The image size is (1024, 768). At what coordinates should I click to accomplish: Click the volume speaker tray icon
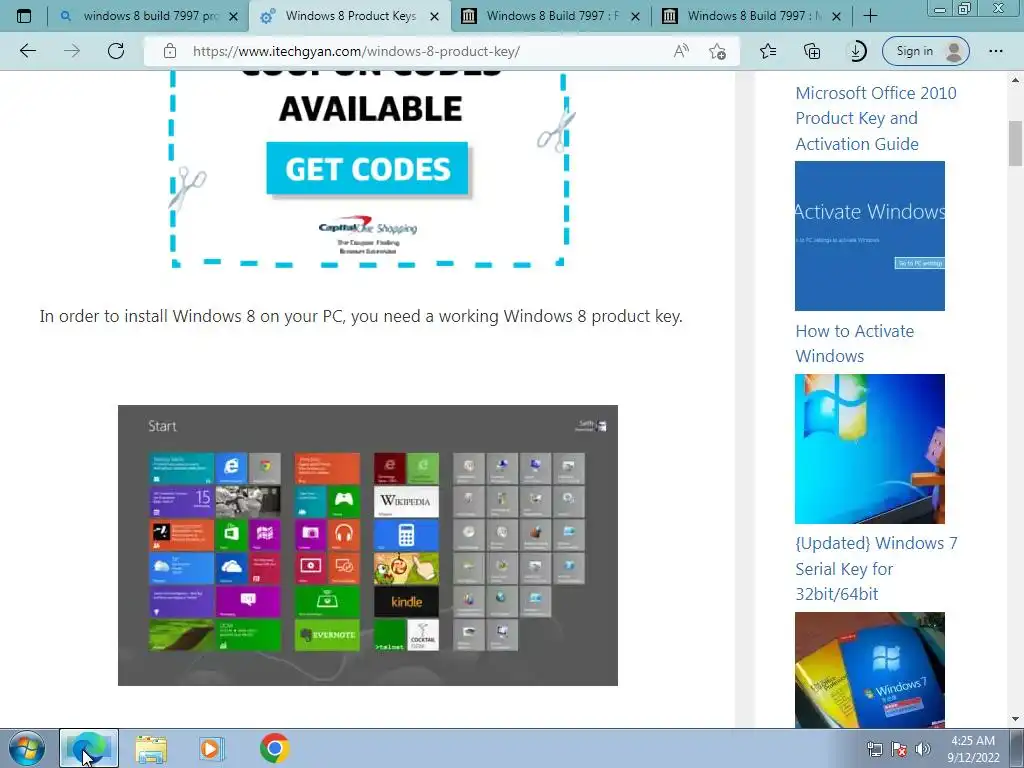pyautogui.click(x=923, y=750)
